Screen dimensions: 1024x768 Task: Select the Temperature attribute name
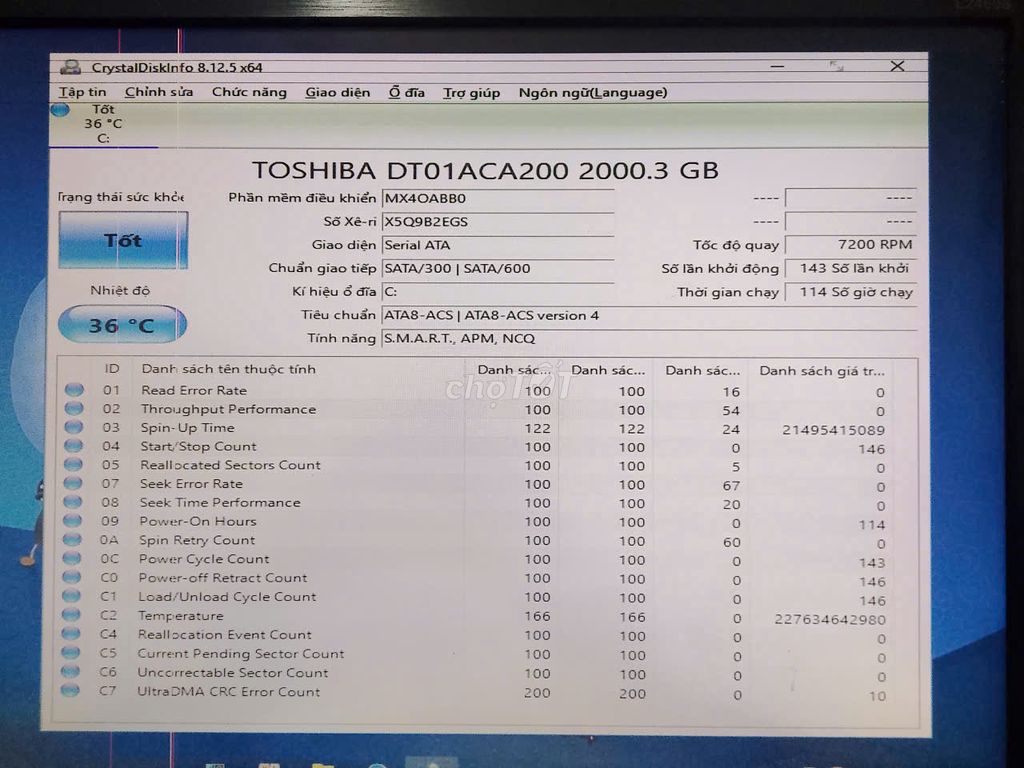pyautogui.click(x=181, y=616)
